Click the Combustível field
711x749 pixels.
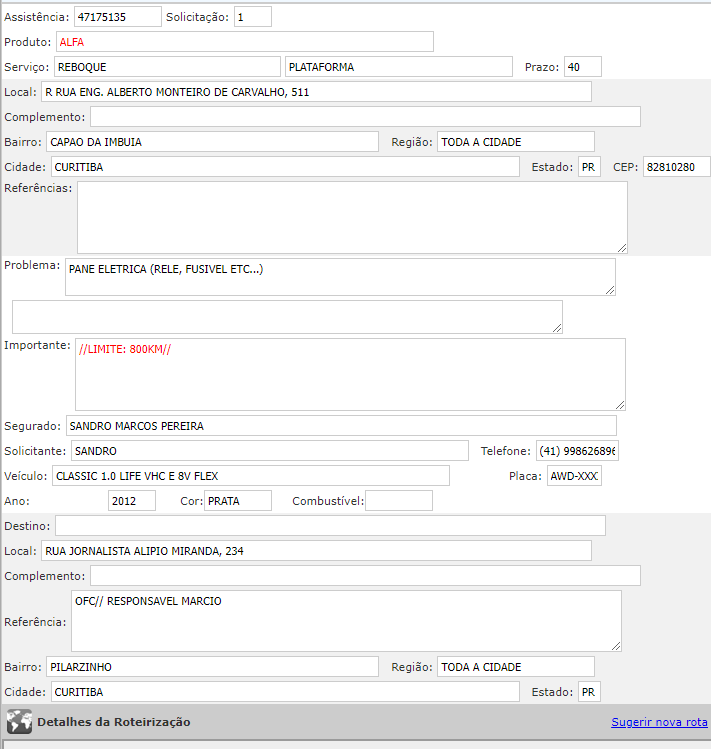tap(398, 501)
